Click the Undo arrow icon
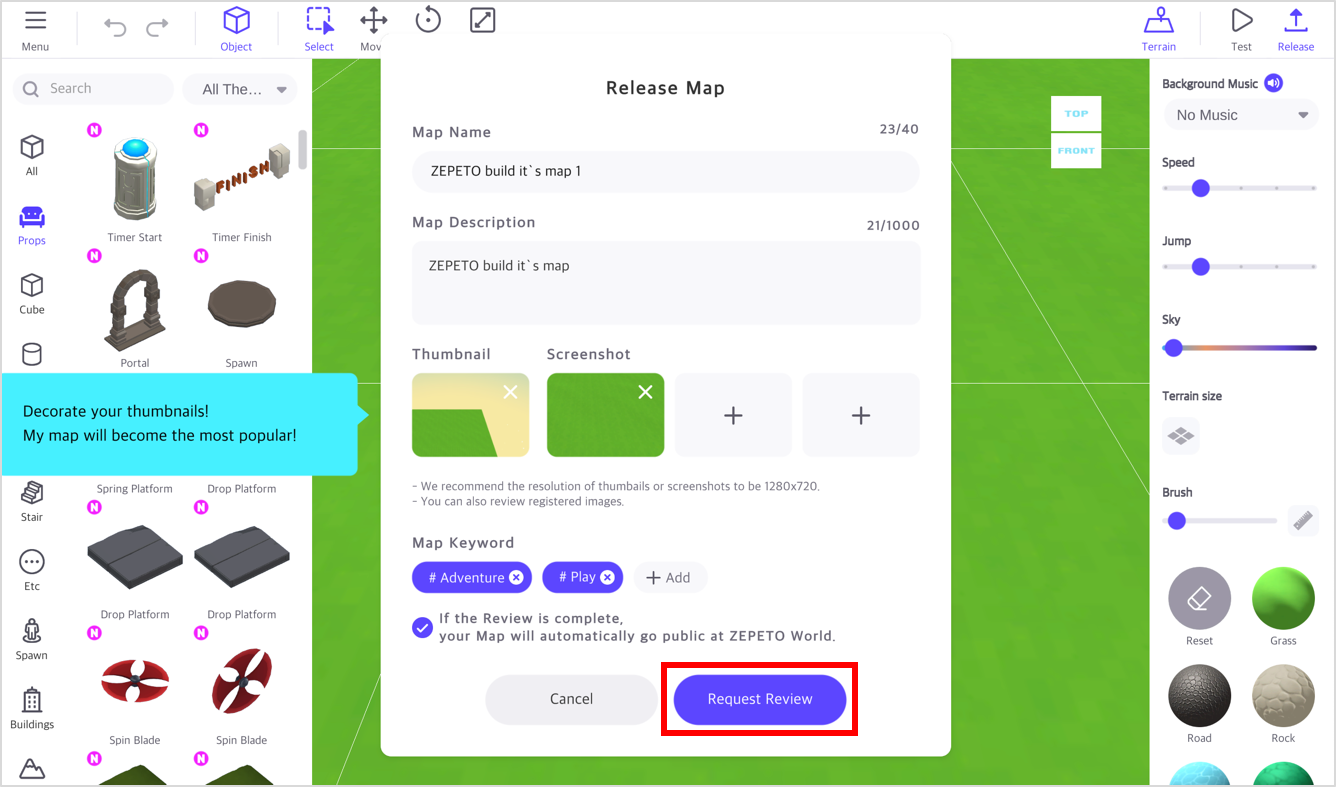The width and height of the screenshot is (1336, 787). [115, 28]
